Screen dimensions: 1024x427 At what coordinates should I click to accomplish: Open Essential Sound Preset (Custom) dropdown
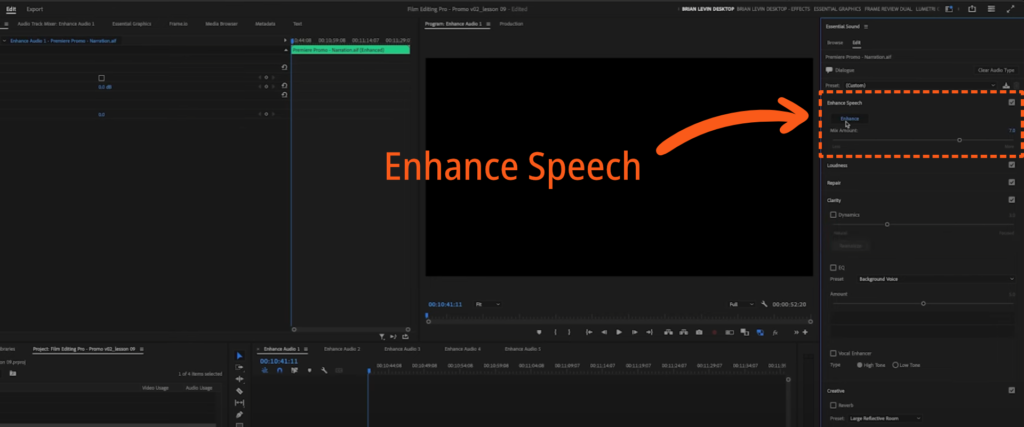point(920,86)
